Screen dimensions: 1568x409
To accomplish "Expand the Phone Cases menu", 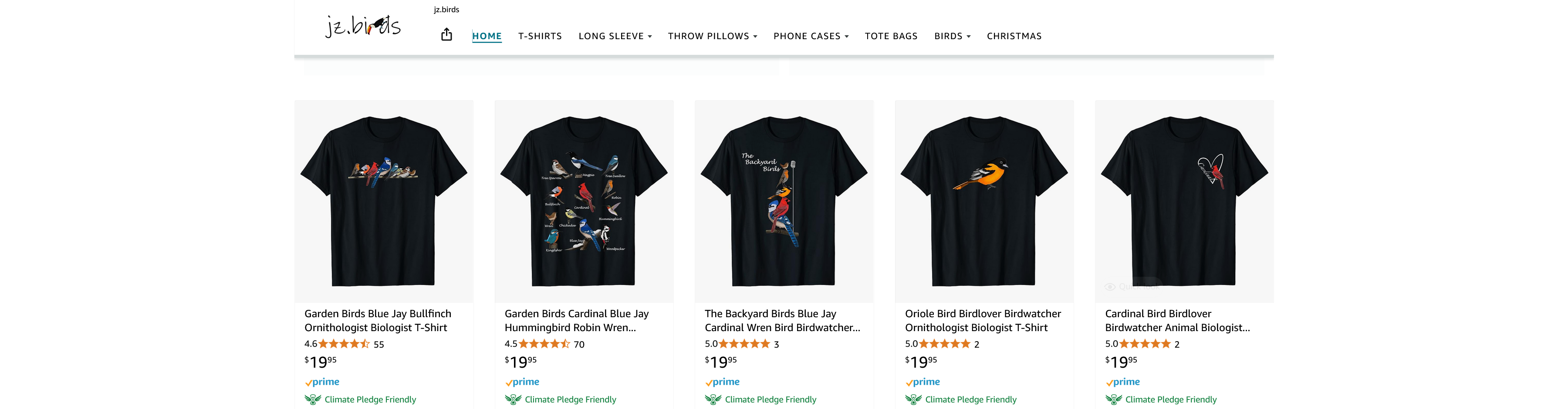I will (x=811, y=37).
